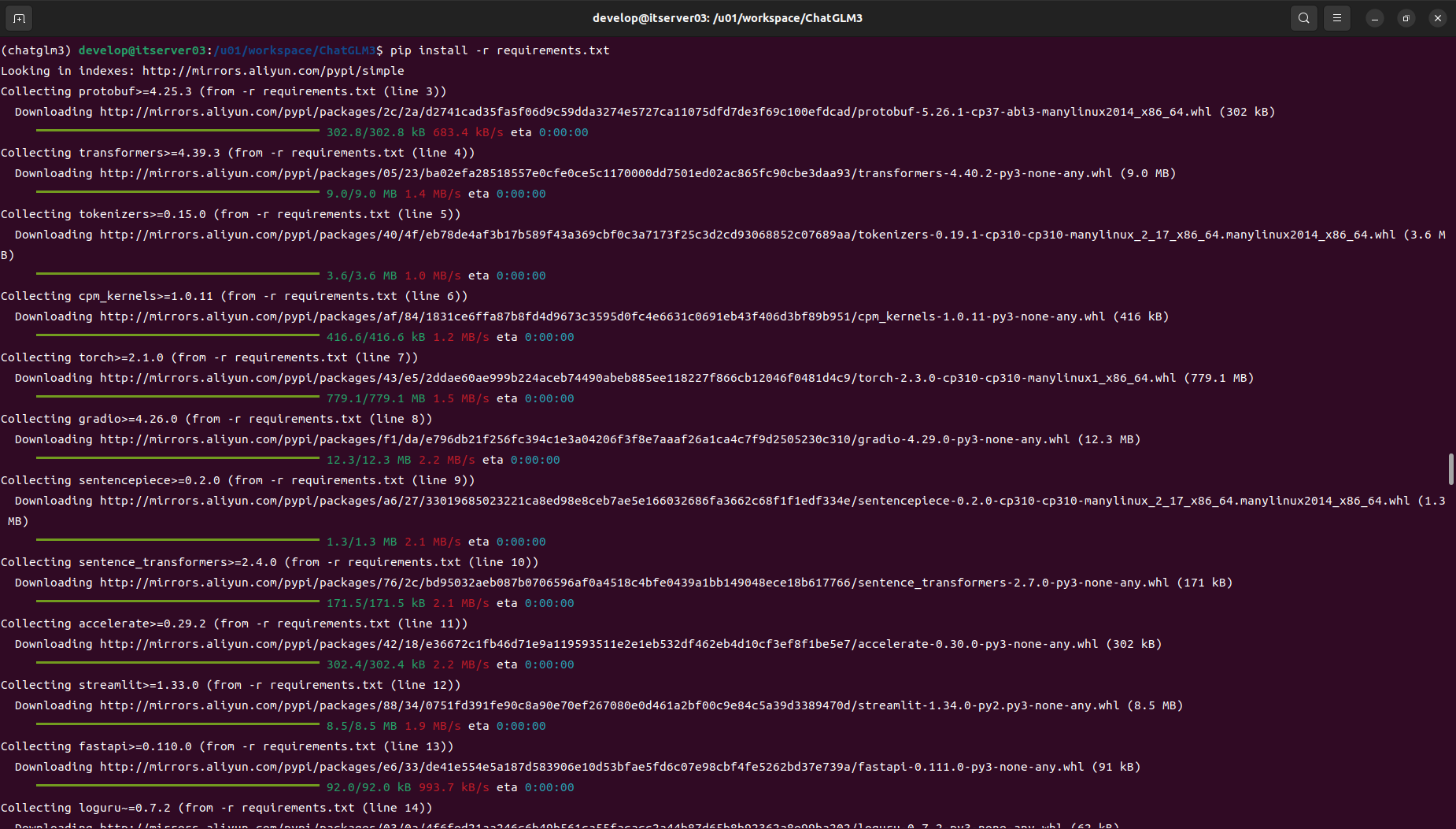Click the line 'Collecting cpm_kernels>=1.0.11'
The height and width of the screenshot is (829, 1456).
(235, 296)
